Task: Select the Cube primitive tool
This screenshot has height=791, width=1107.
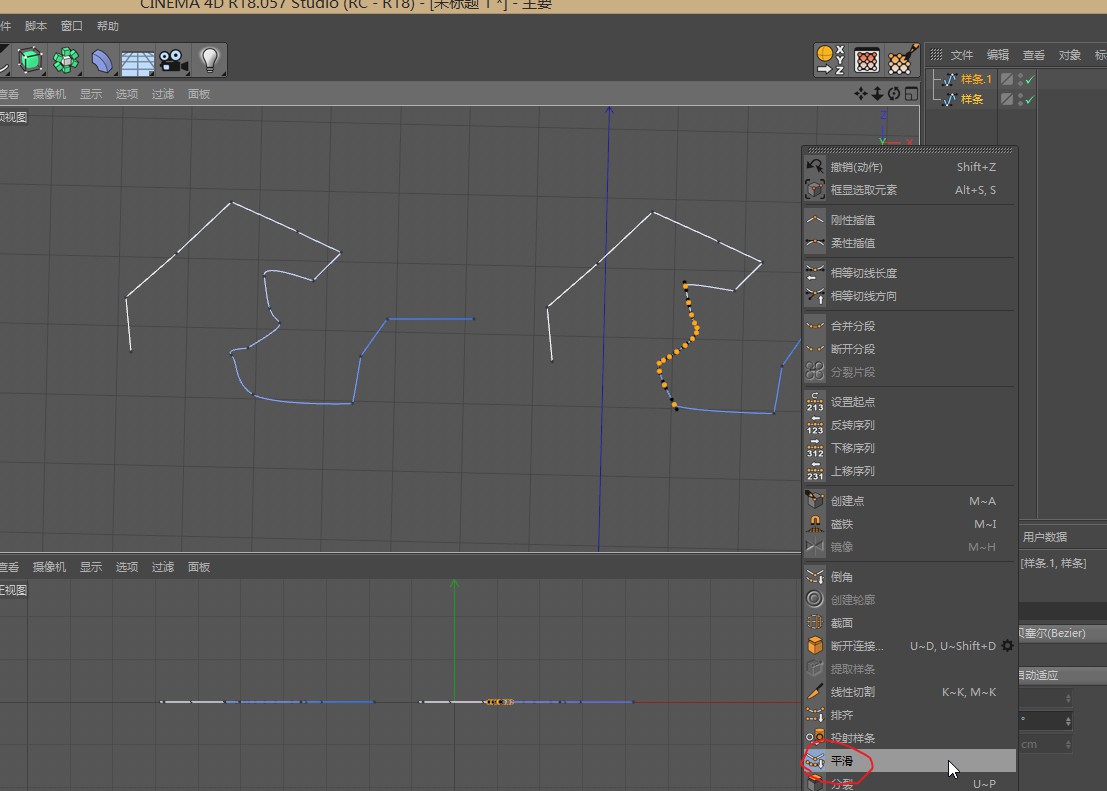Action: coord(30,61)
